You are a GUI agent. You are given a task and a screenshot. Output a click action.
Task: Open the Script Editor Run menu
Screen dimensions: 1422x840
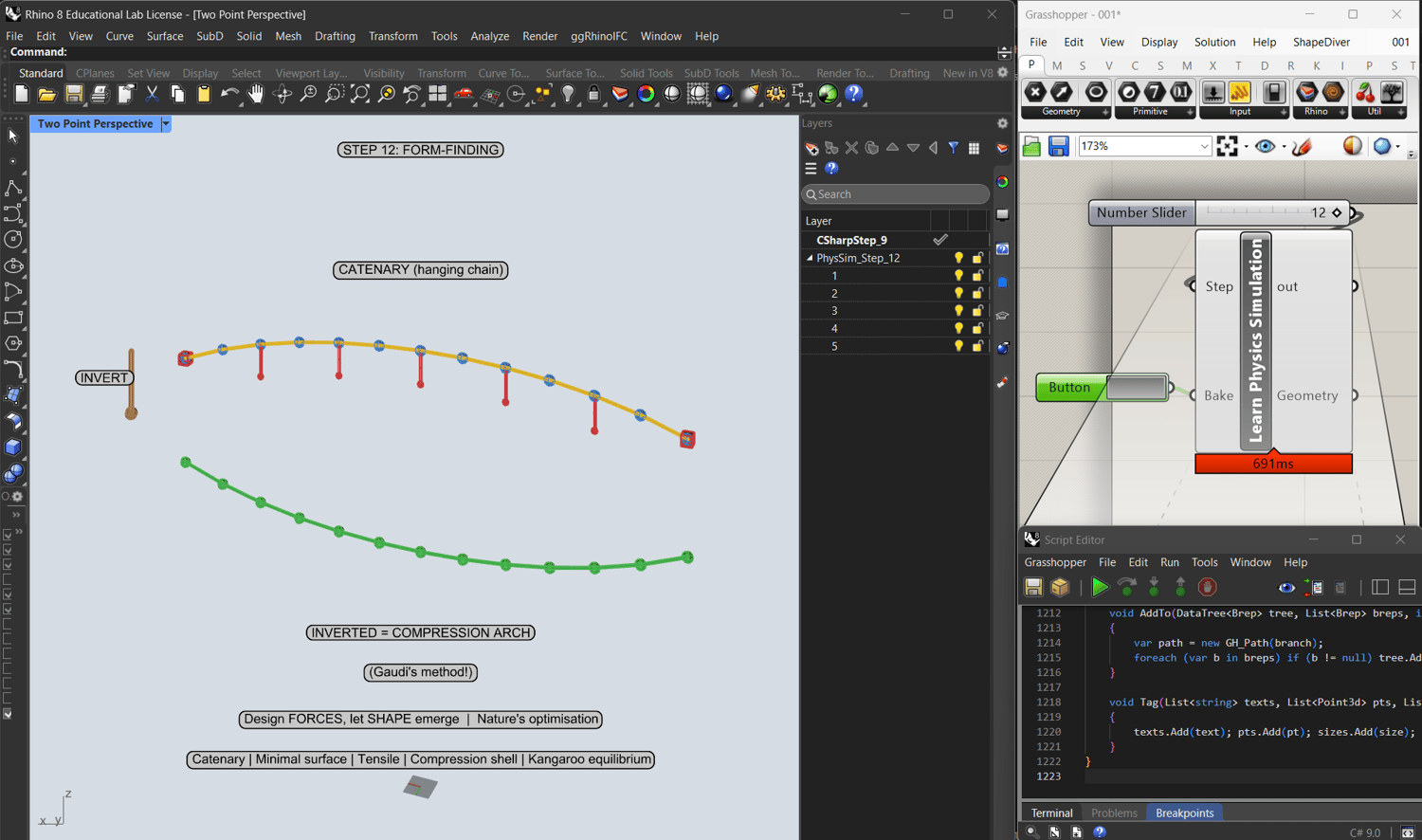pyautogui.click(x=1170, y=562)
